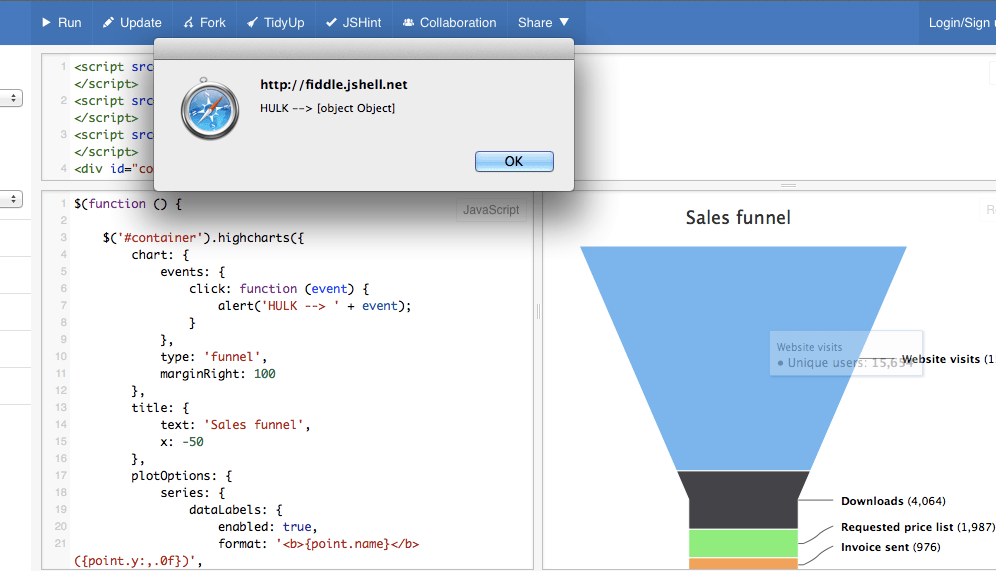This screenshot has width=996, height=571.
Task: Click the Collaboration people icon
Action: (408, 23)
